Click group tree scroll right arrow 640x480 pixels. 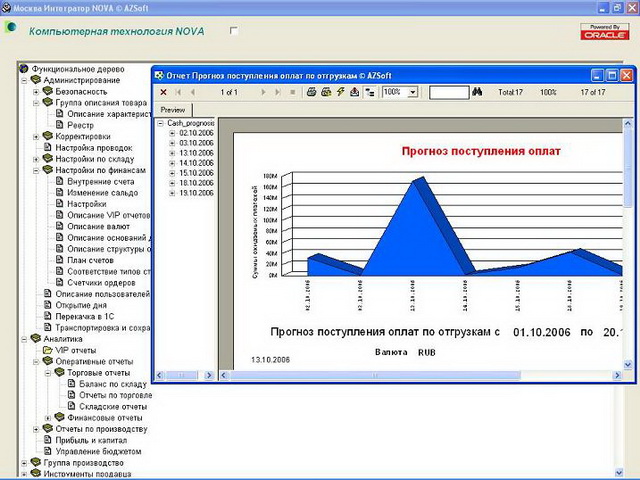pos(209,375)
